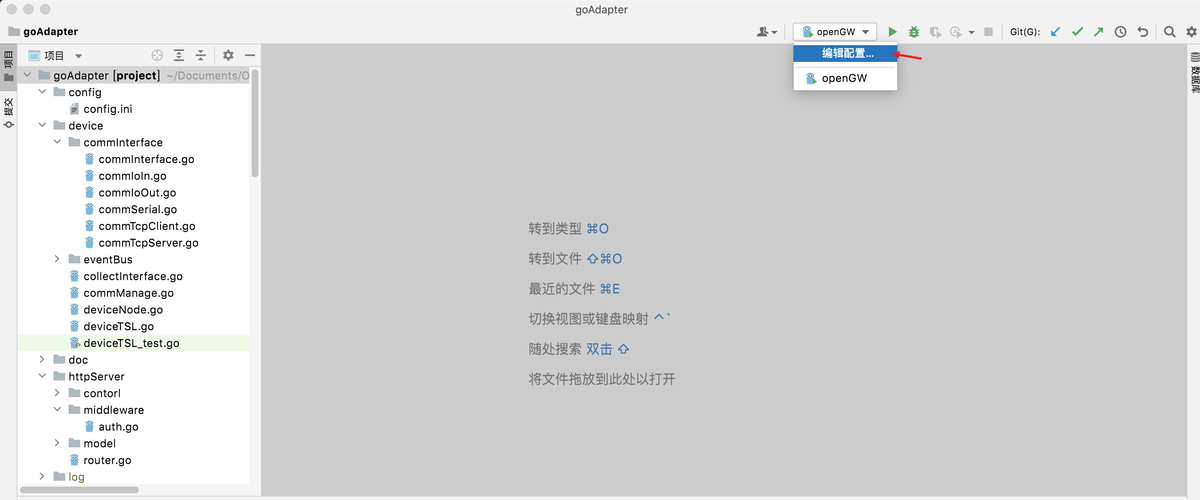
Task: Select commManage.go file
Action: 121,293
